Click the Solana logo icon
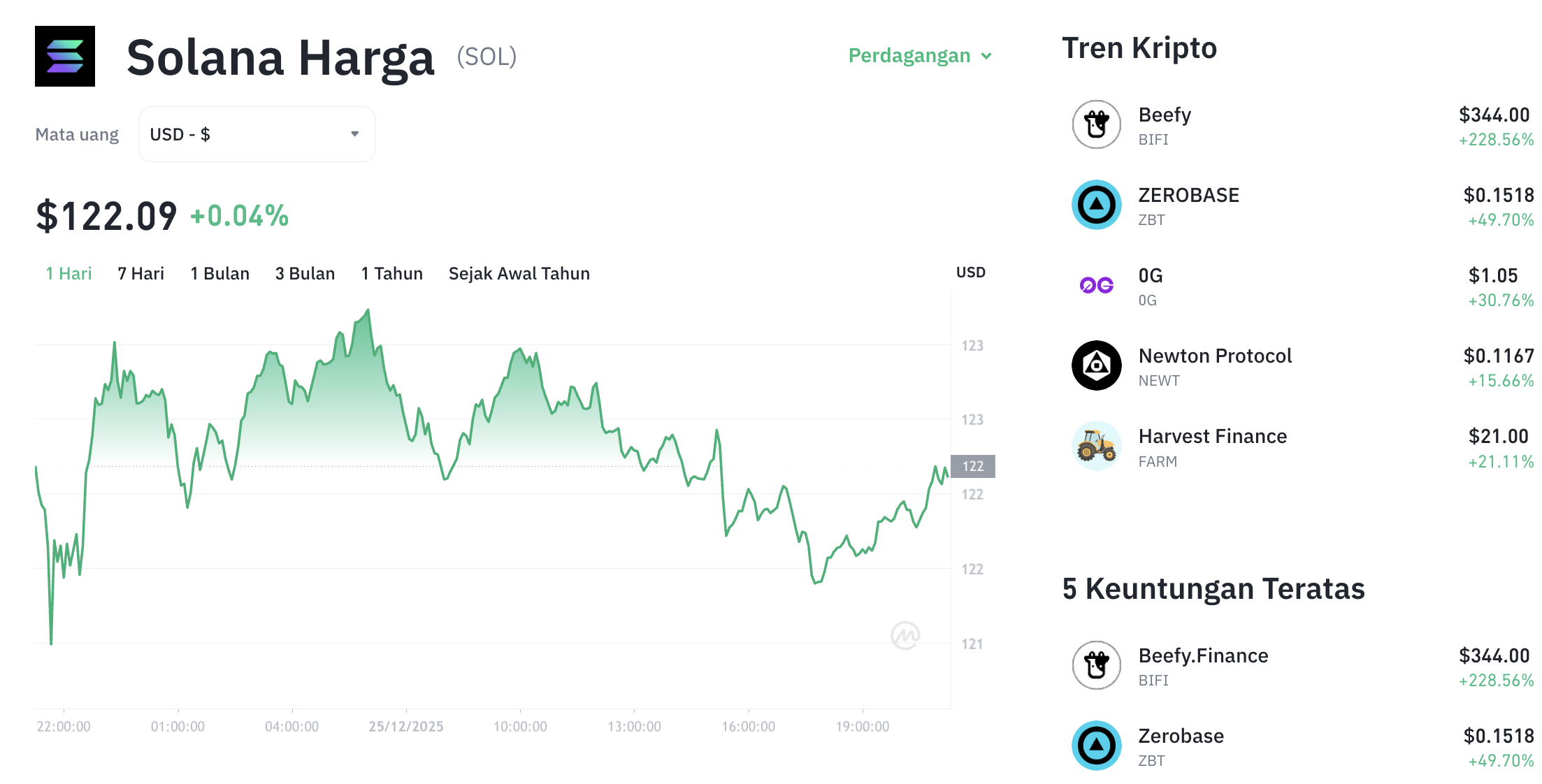Viewport: 1542px width, 784px height. click(65, 56)
